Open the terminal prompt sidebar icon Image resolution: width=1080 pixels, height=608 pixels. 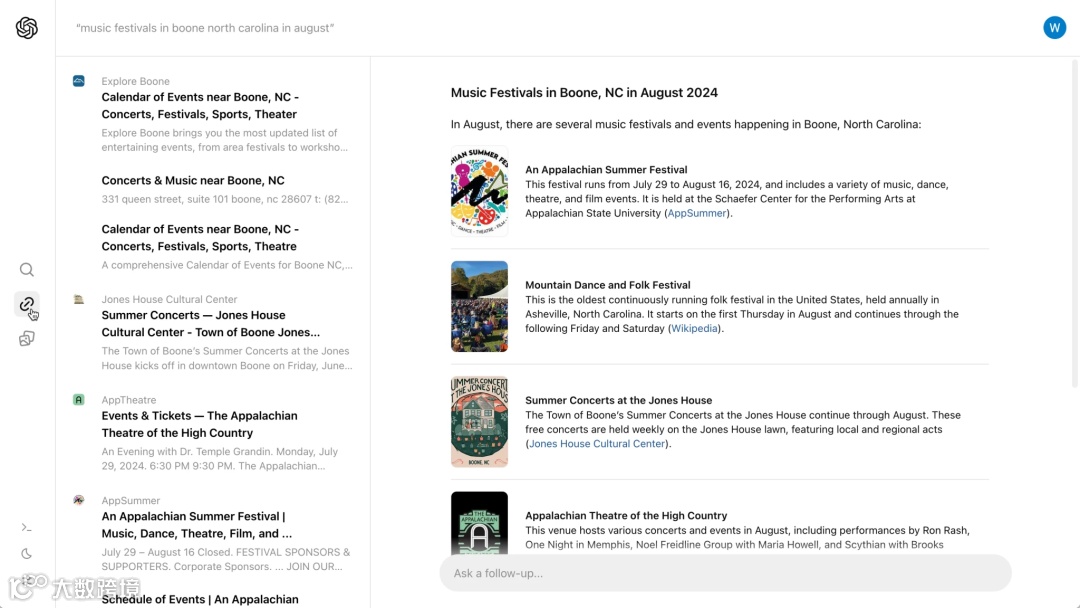(x=27, y=527)
